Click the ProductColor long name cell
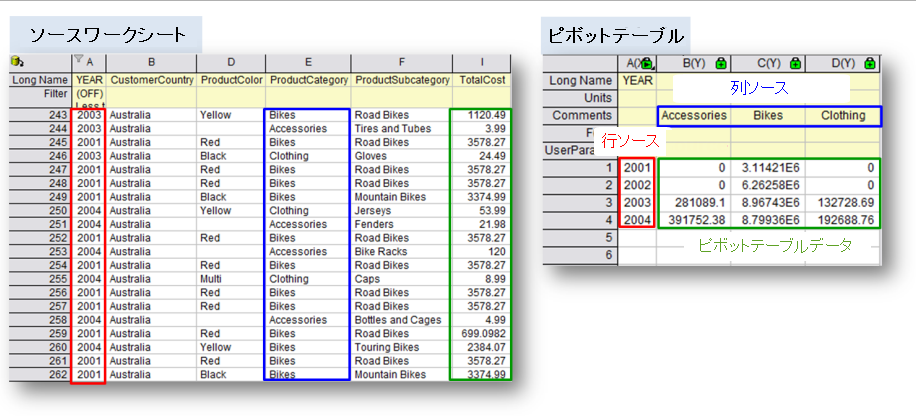 pos(231,79)
